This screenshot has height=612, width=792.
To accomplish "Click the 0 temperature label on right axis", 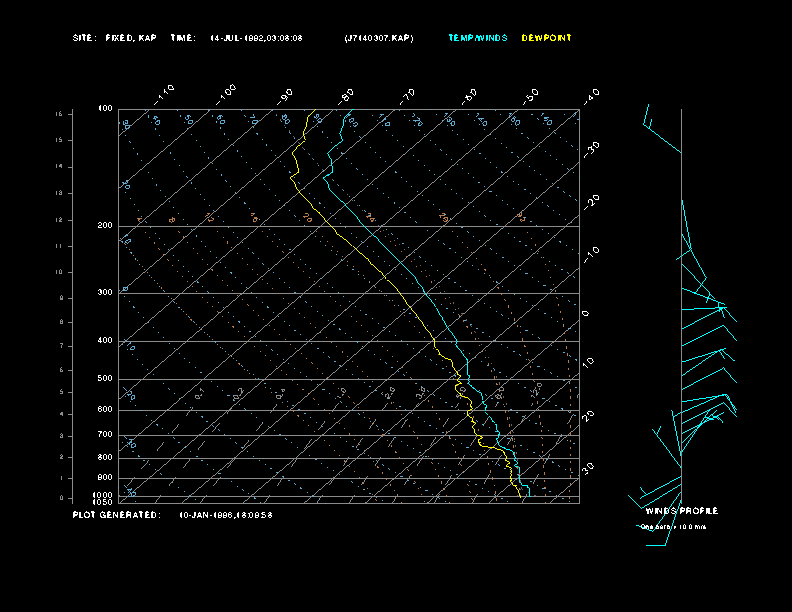I will (586, 313).
